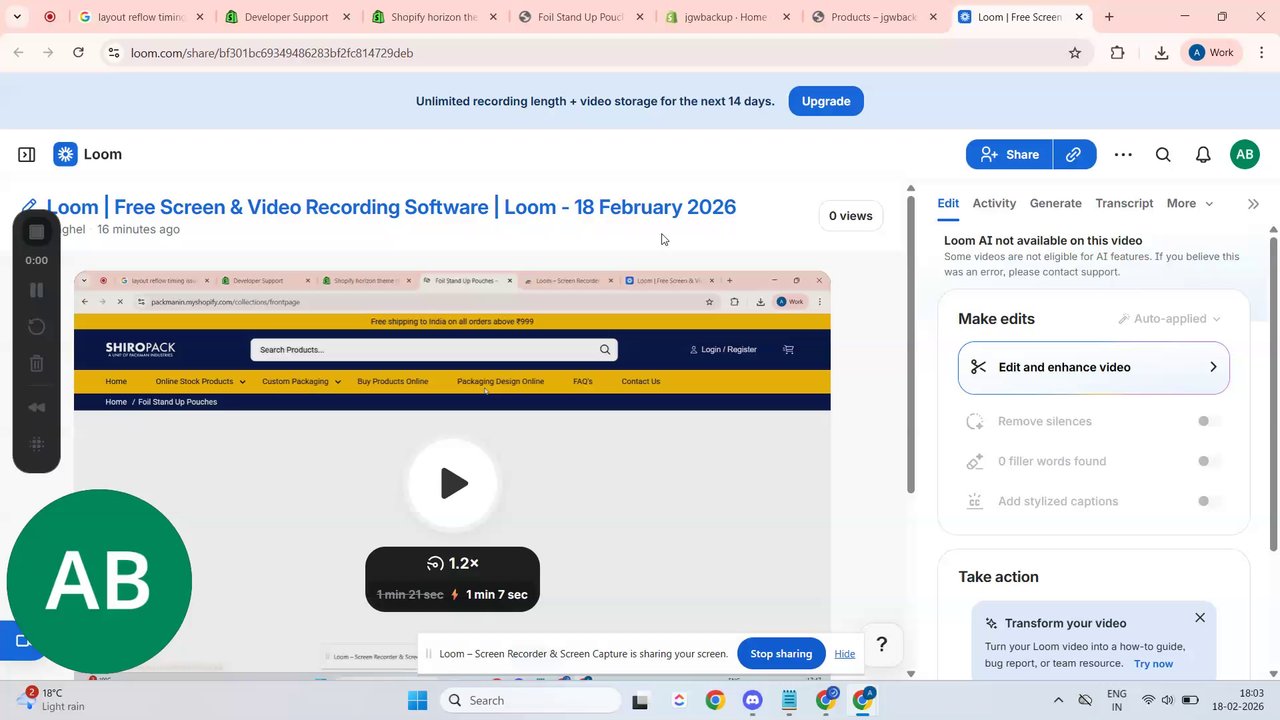This screenshot has width=1280, height=720.
Task: Open Chrome downloads icon
Action: [1161, 53]
